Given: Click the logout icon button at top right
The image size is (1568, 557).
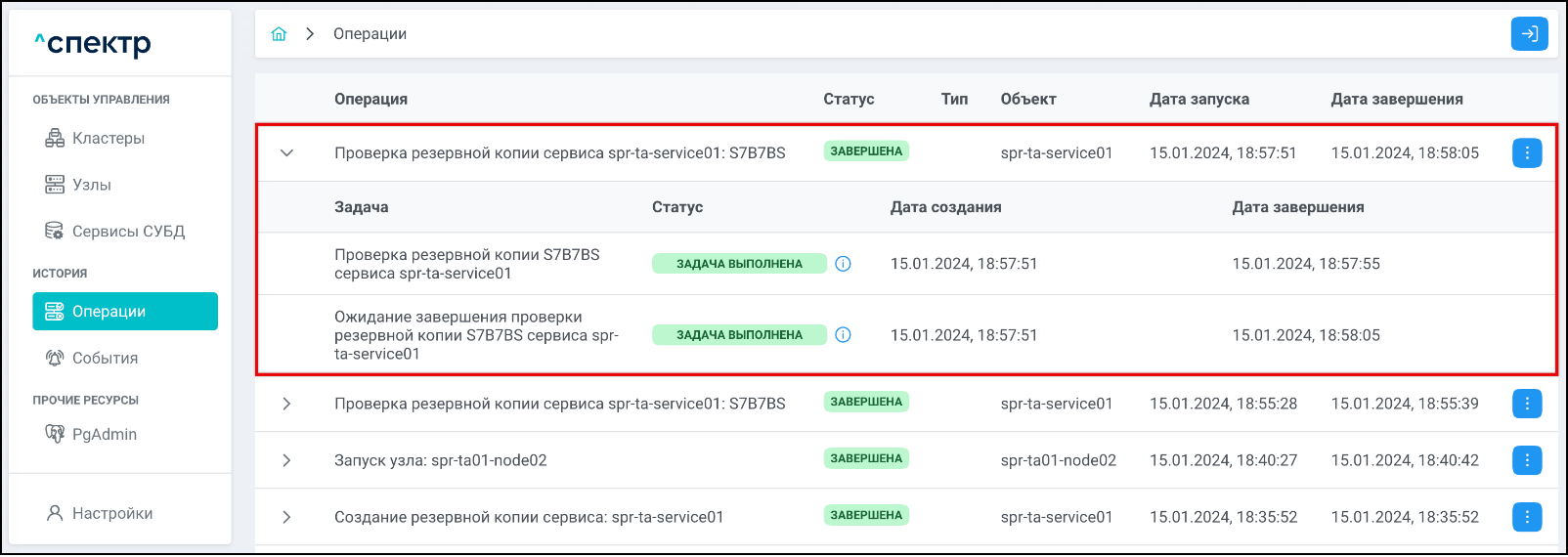Looking at the screenshot, I should coord(1529,34).
